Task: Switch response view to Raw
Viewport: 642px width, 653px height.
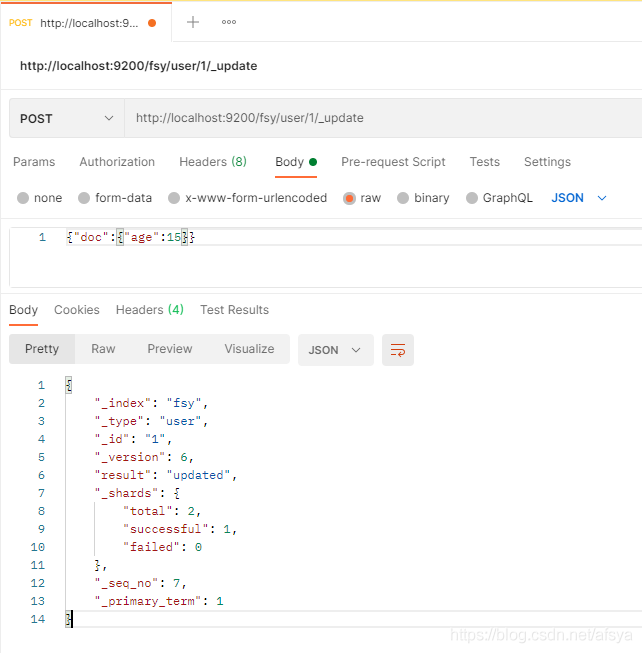Action: pyautogui.click(x=103, y=349)
